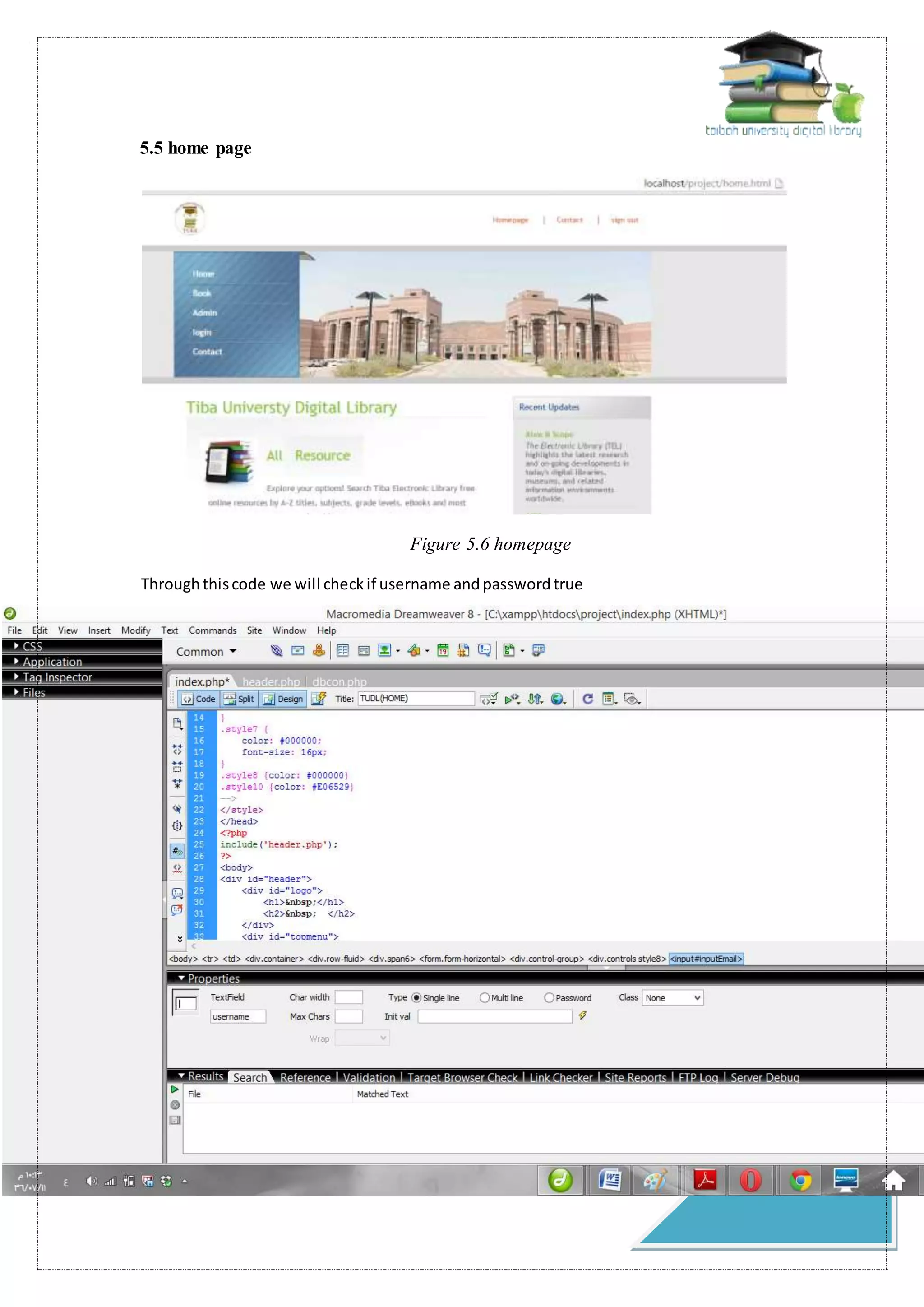Screen dimensions: 924x1307
Task: Click the username textfield name box
Action: click(x=238, y=1017)
